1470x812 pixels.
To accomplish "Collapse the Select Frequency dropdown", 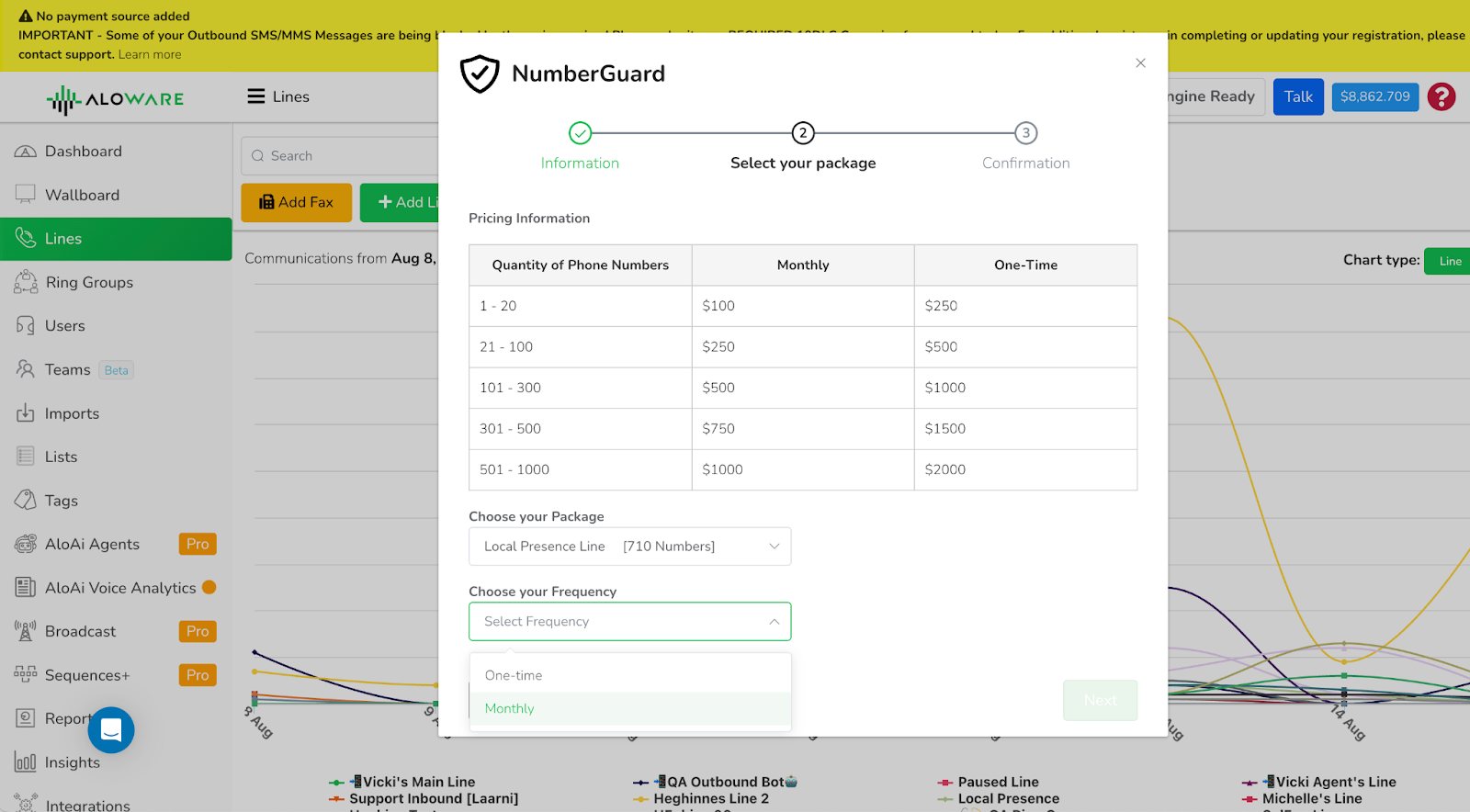I will point(630,622).
